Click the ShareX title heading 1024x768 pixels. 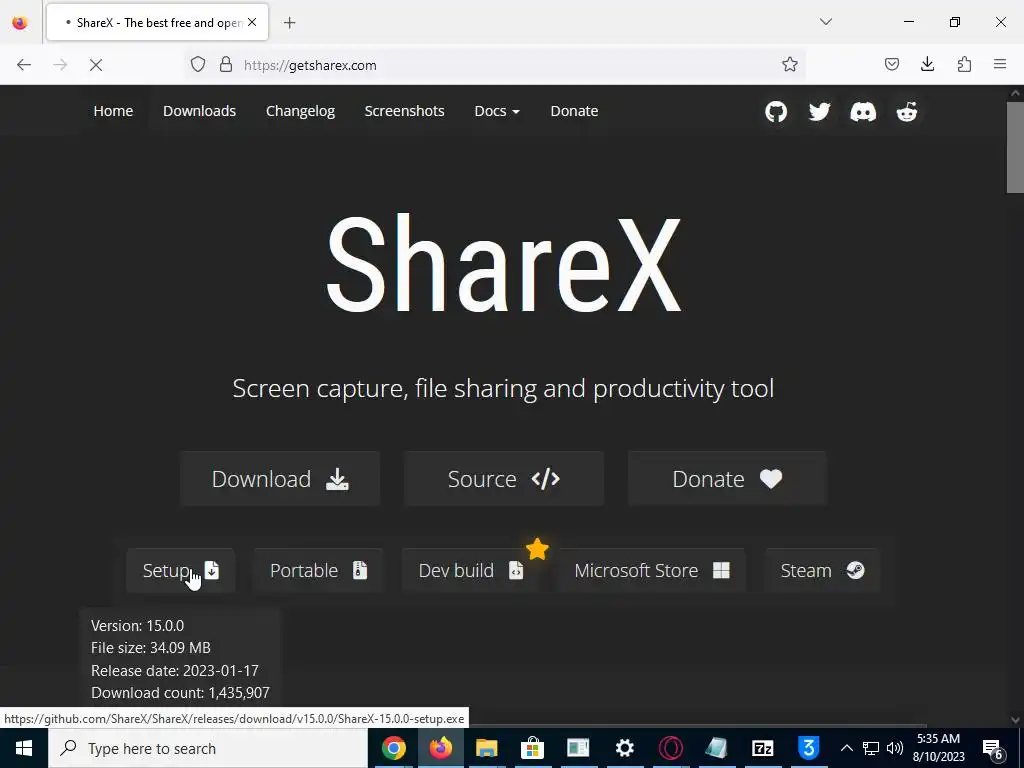pyautogui.click(x=504, y=264)
